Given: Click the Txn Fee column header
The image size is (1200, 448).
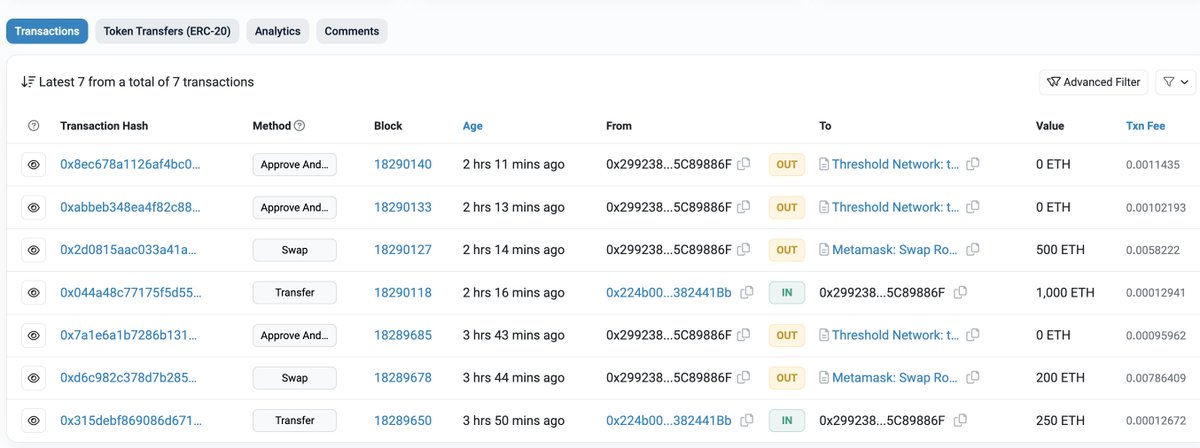Looking at the screenshot, I should 1145,126.
